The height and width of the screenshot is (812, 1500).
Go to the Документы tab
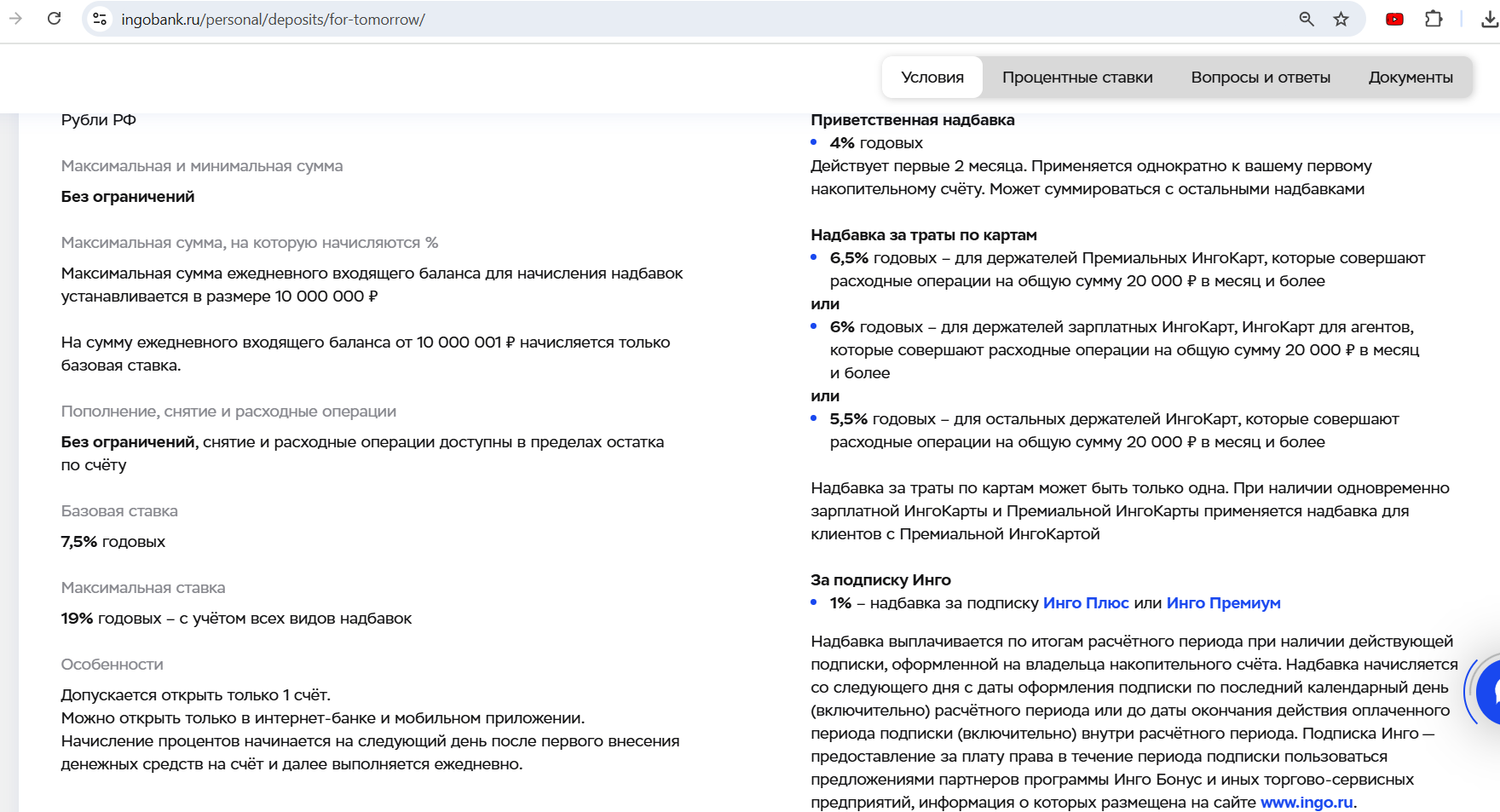coord(1411,78)
